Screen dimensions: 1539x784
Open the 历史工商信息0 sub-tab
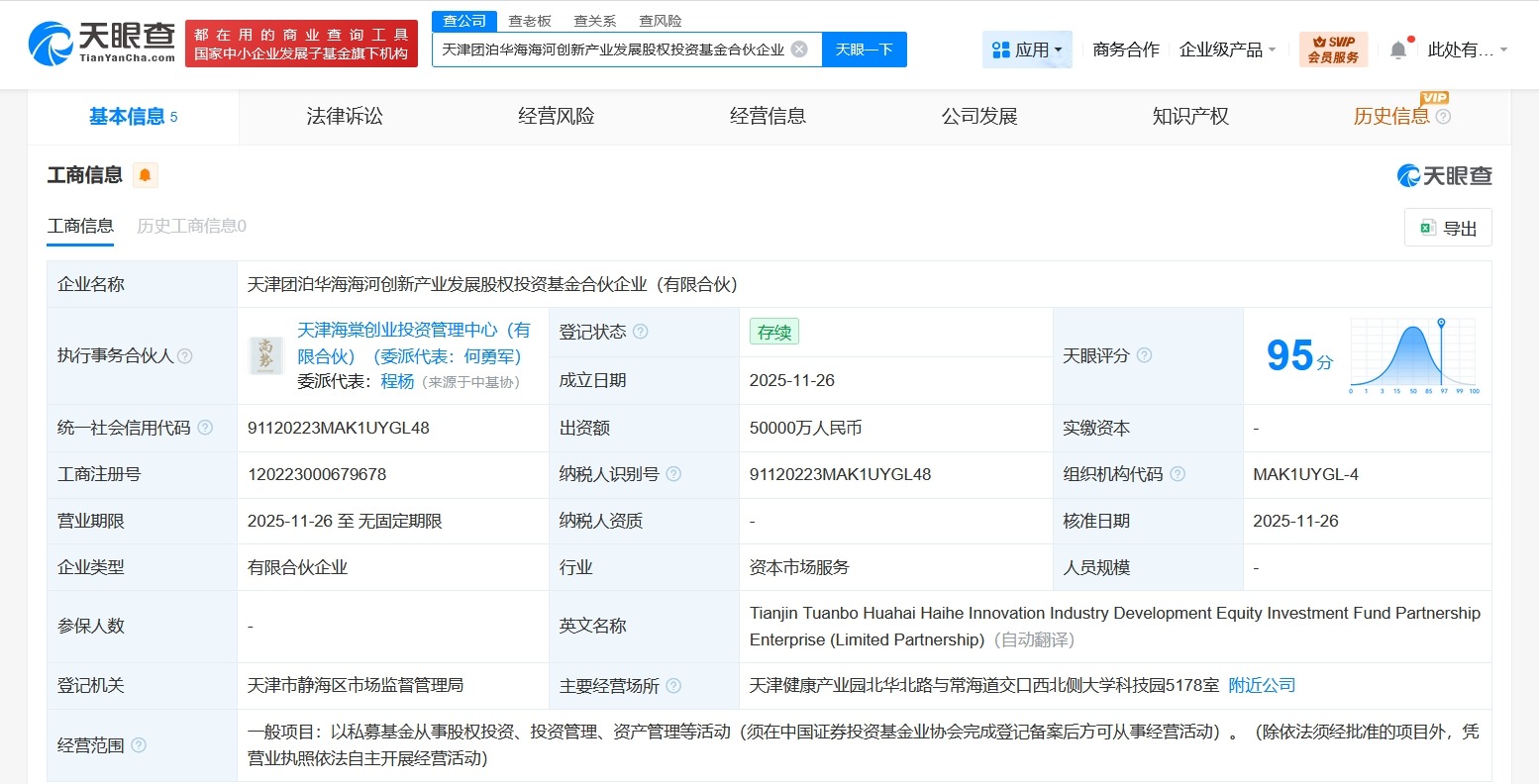click(189, 226)
